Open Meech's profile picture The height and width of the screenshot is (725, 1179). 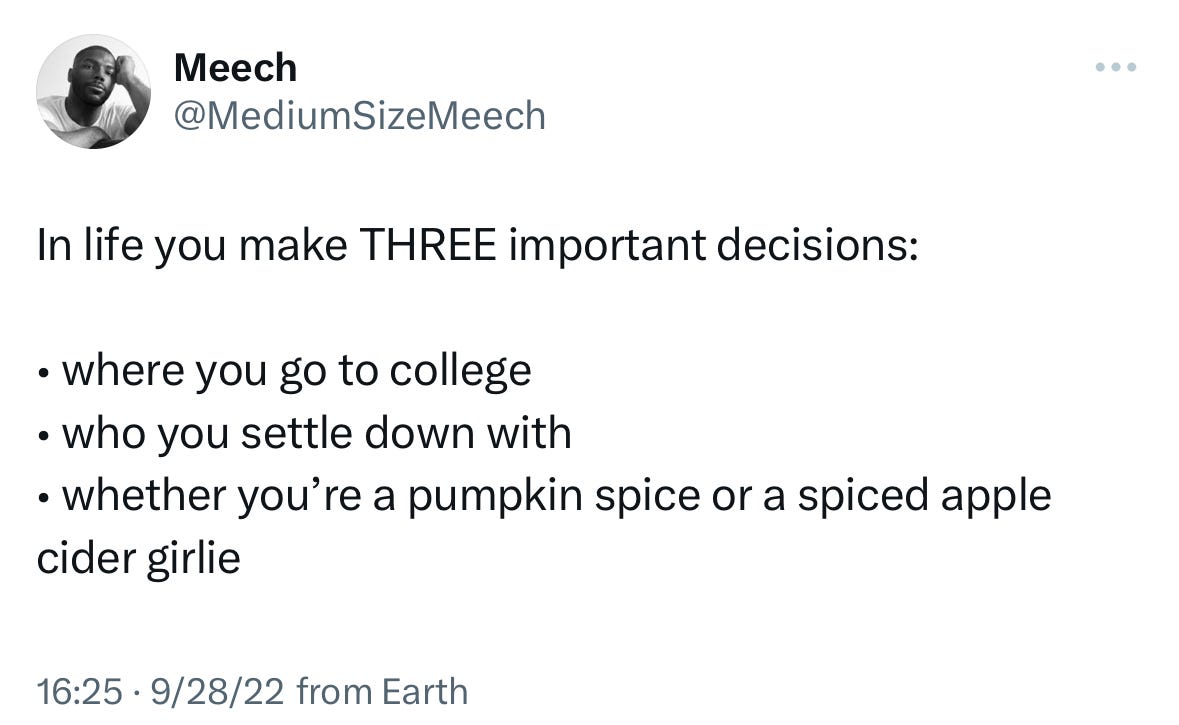click(93, 91)
